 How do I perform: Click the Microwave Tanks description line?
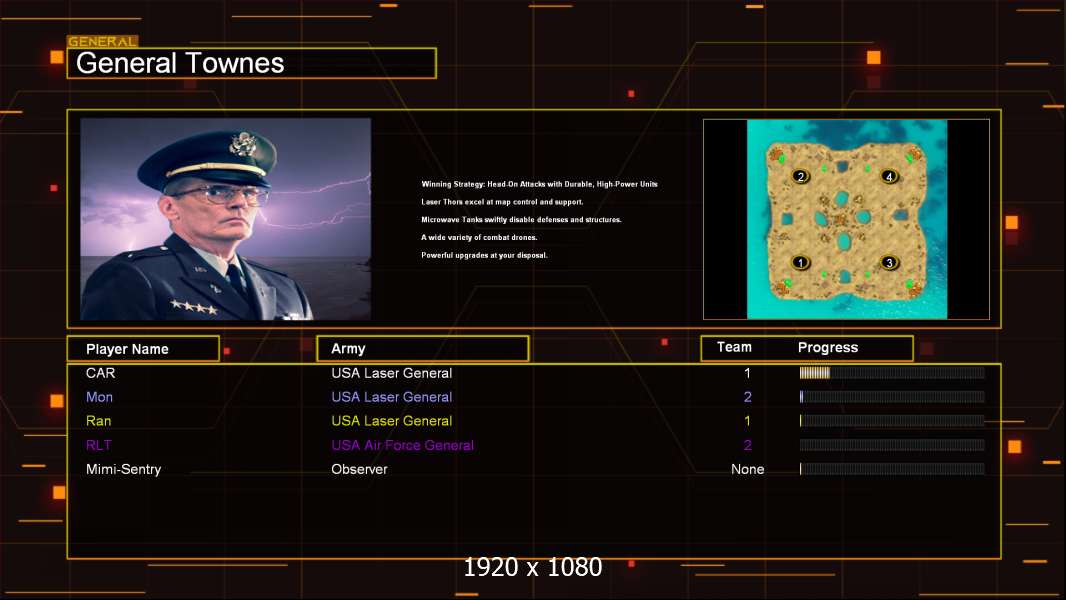pos(521,219)
